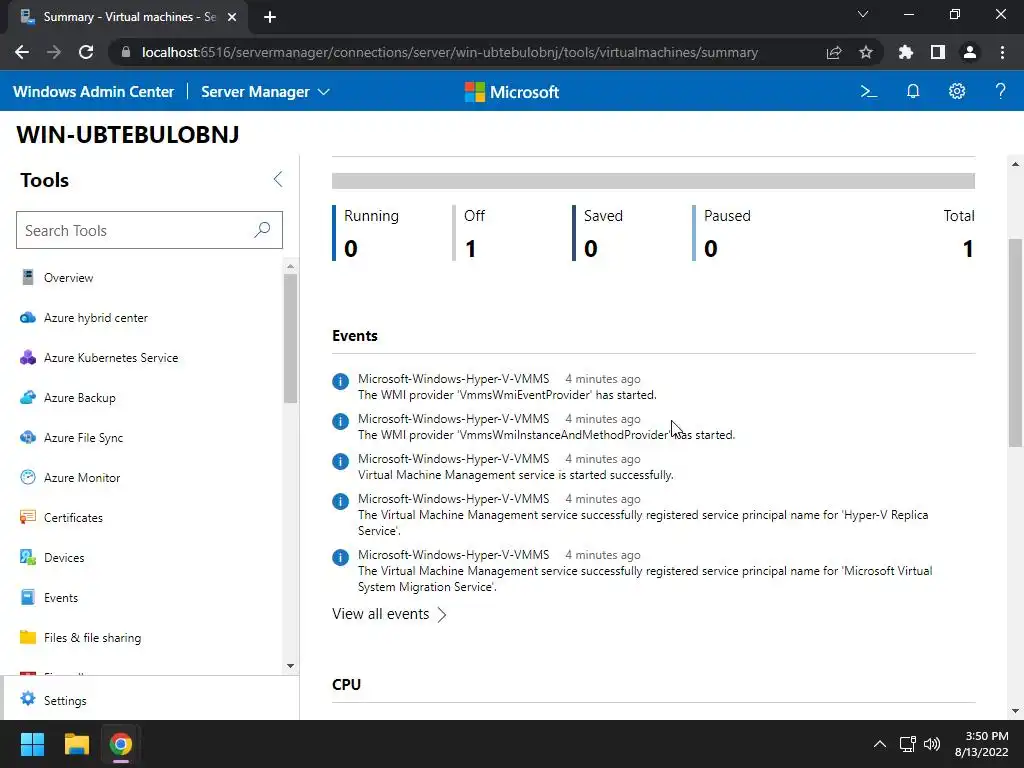Click the Microsoft logo
This screenshot has height=768, width=1024.
tap(512, 92)
